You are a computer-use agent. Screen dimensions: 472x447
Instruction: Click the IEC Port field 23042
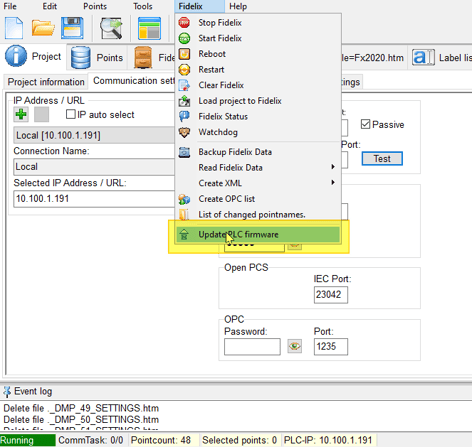[331, 295]
